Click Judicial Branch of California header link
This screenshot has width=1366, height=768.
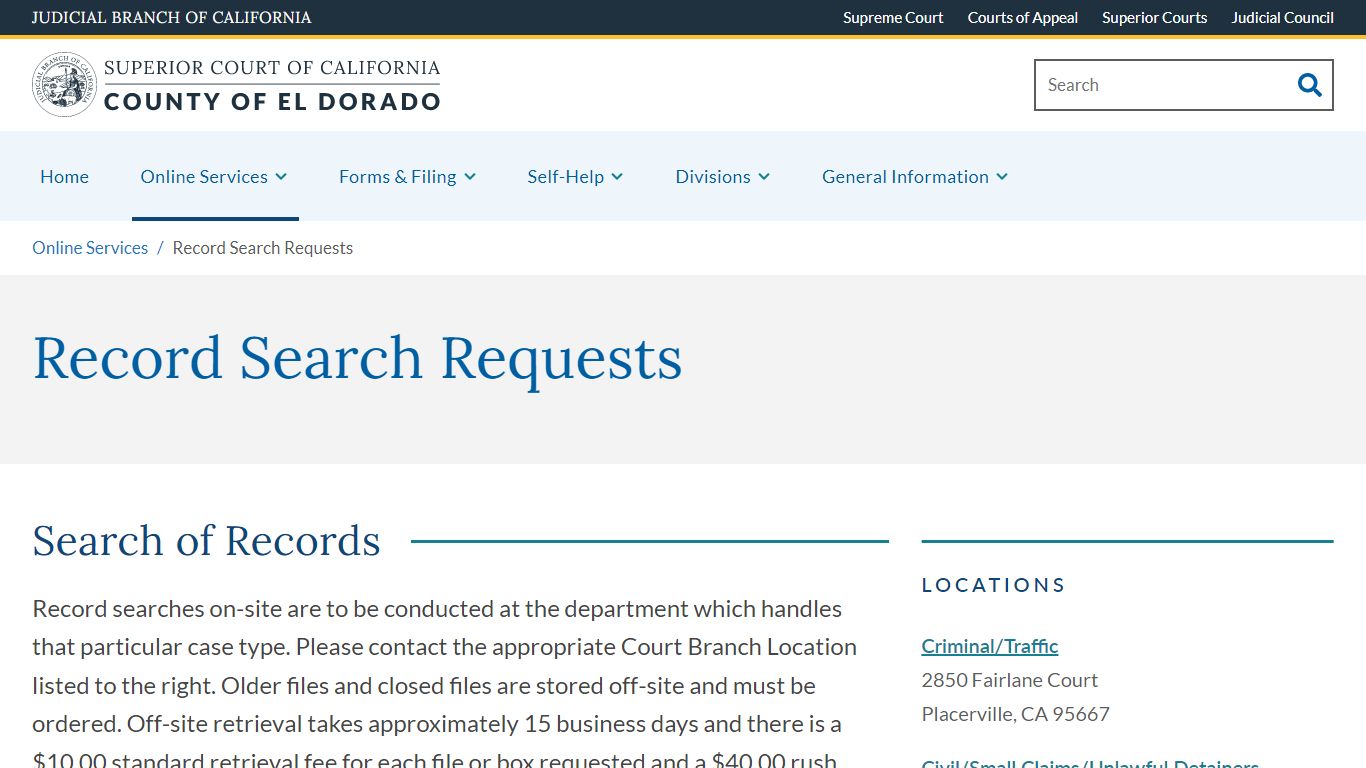click(x=172, y=18)
